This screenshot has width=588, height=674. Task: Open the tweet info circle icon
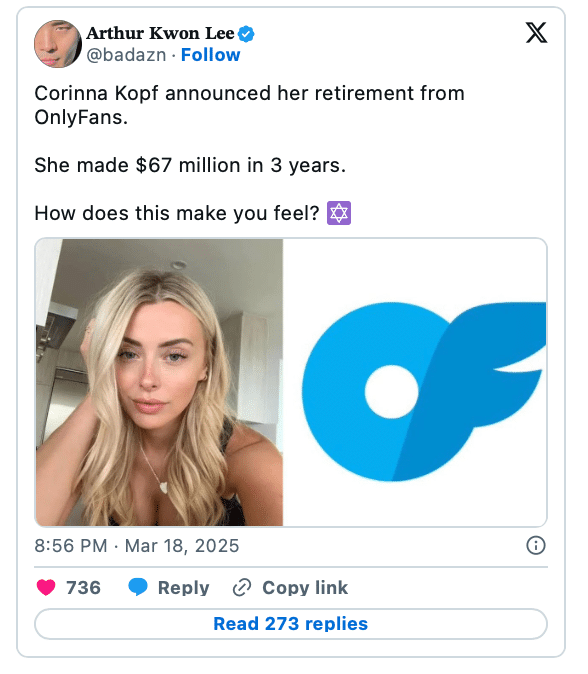[536, 545]
